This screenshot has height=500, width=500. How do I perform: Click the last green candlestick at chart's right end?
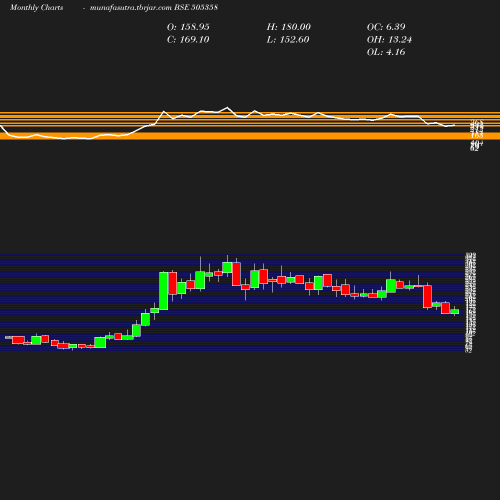455,312
